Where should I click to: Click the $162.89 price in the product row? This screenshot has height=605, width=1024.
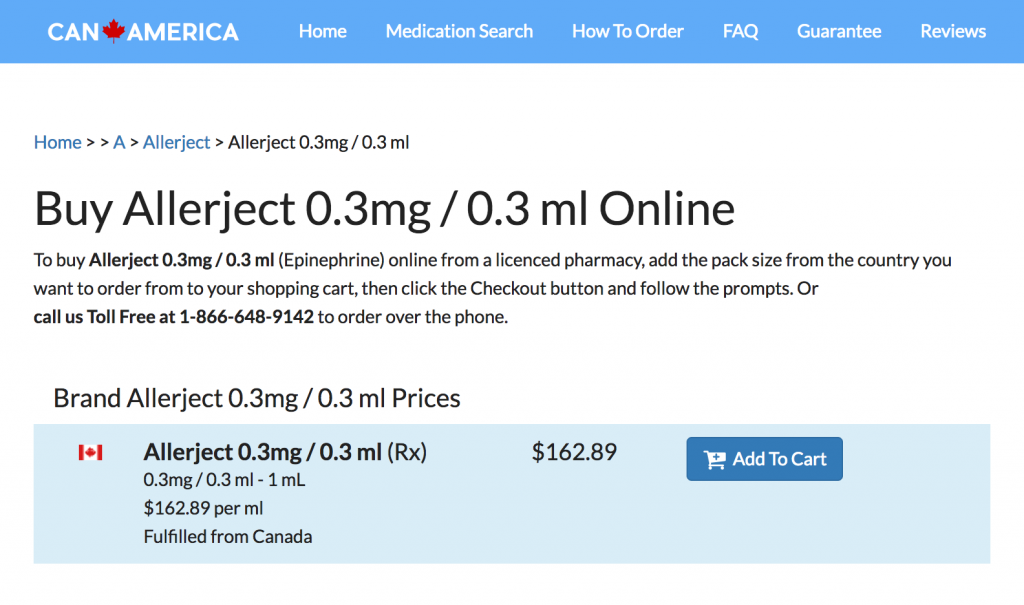click(x=574, y=451)
